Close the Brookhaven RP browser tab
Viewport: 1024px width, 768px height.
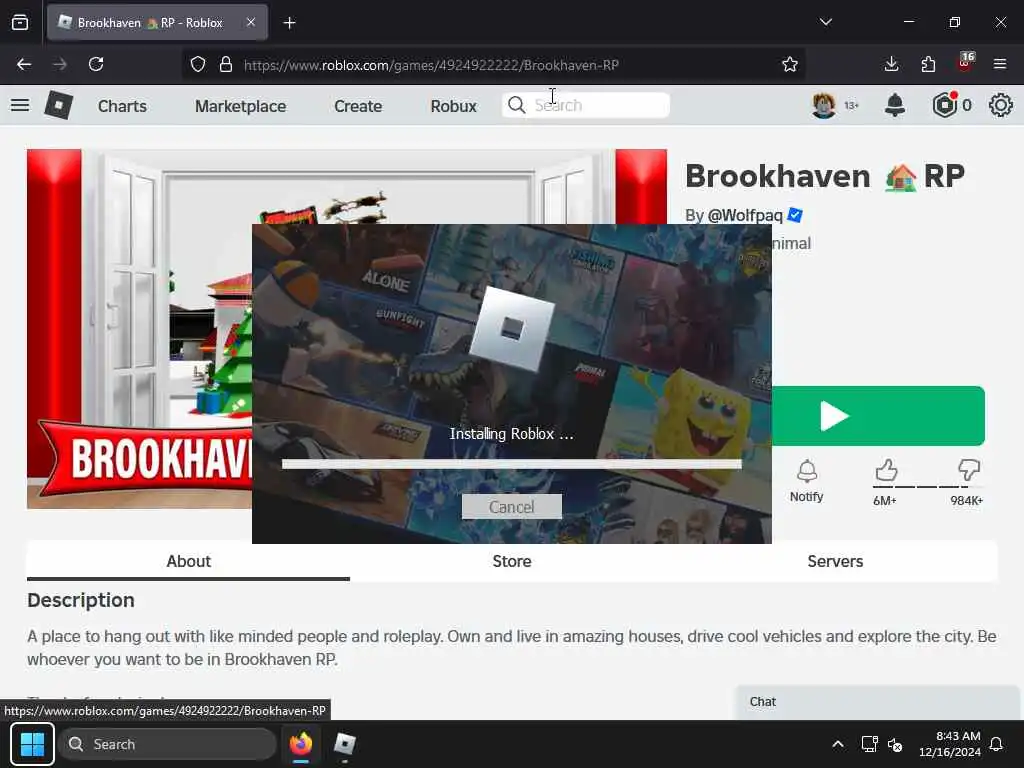pos(251,22)
